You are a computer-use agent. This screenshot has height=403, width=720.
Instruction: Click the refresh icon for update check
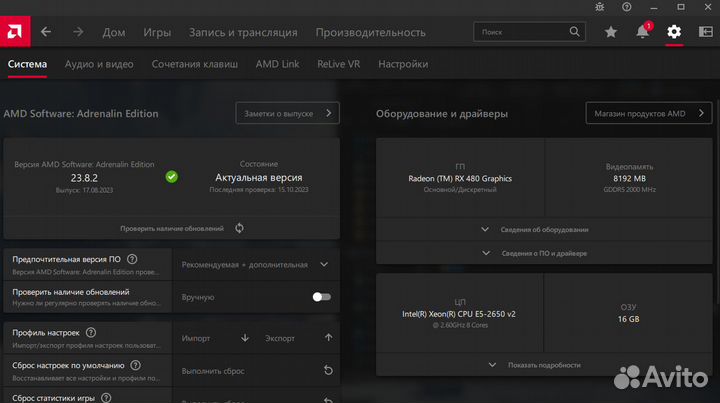coord(239,228)
